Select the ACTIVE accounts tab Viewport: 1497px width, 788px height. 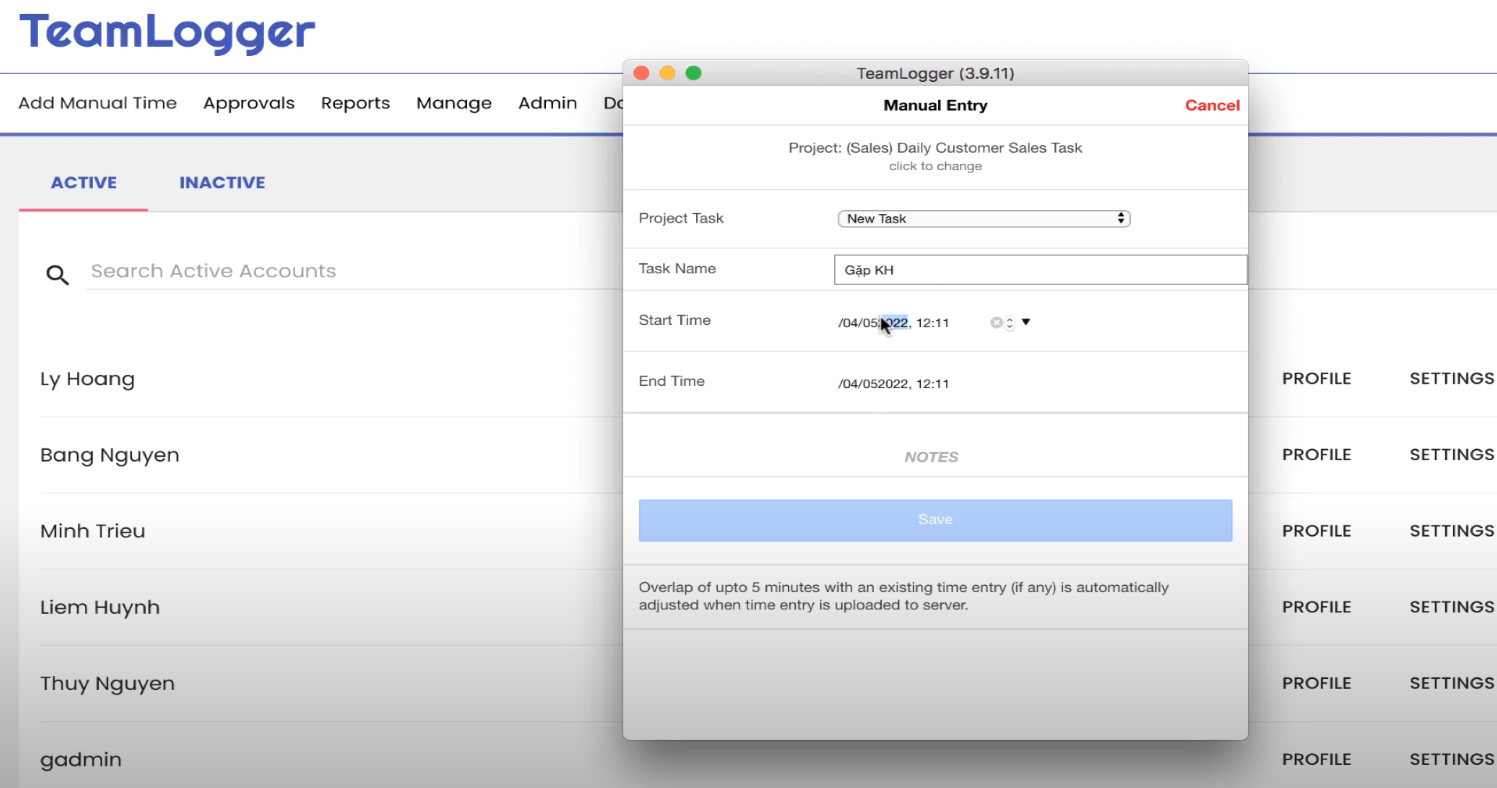pyautogui.click(x=84, y=183)
